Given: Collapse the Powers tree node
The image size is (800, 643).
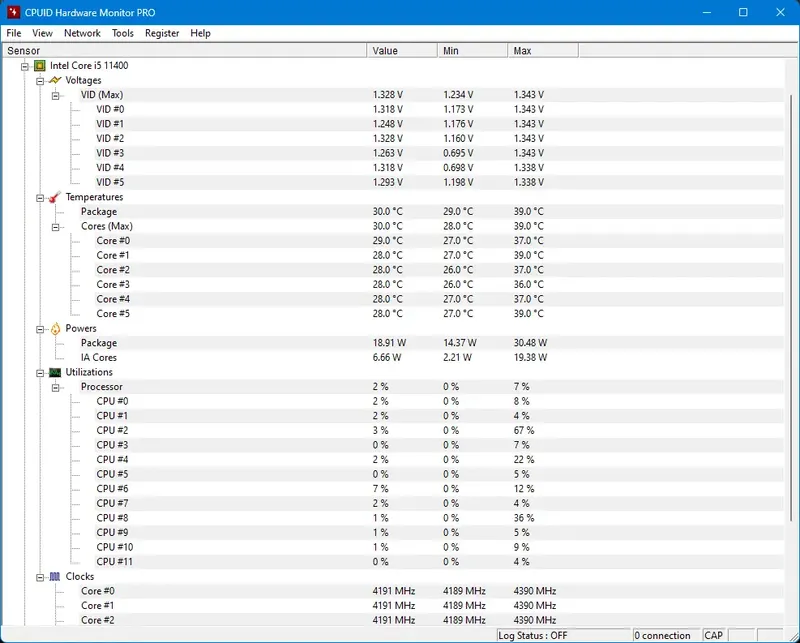Looking at the screenshot, I should click(x=40, y=329).
